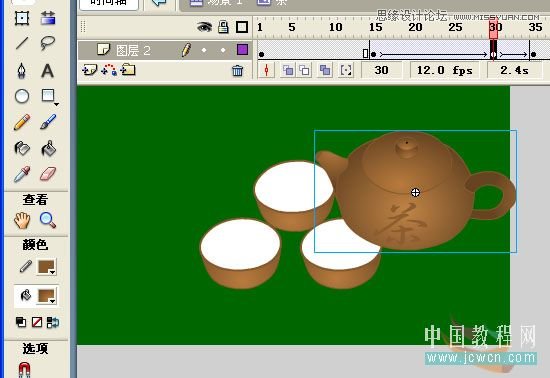The width and height of the screenshot is (550, 378).
Task: Select the Pen tool
Action: pos(22,70)
